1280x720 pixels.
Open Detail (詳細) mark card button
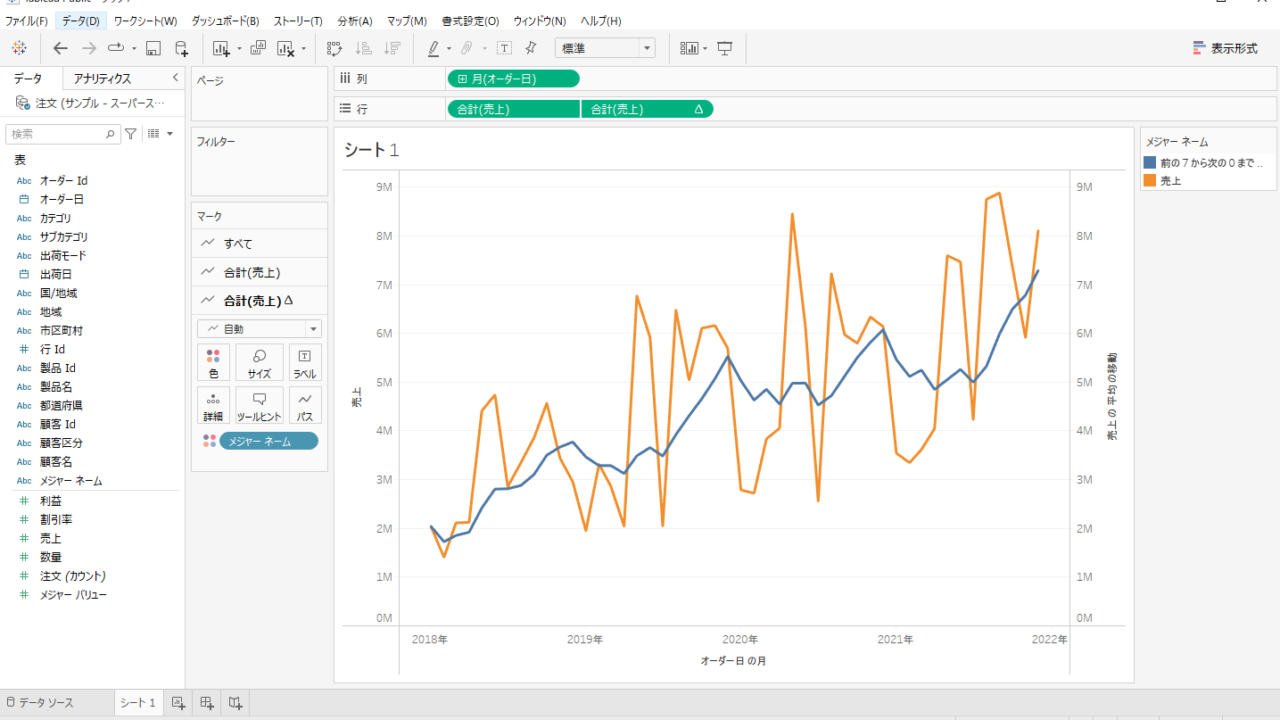click(213, 406)
